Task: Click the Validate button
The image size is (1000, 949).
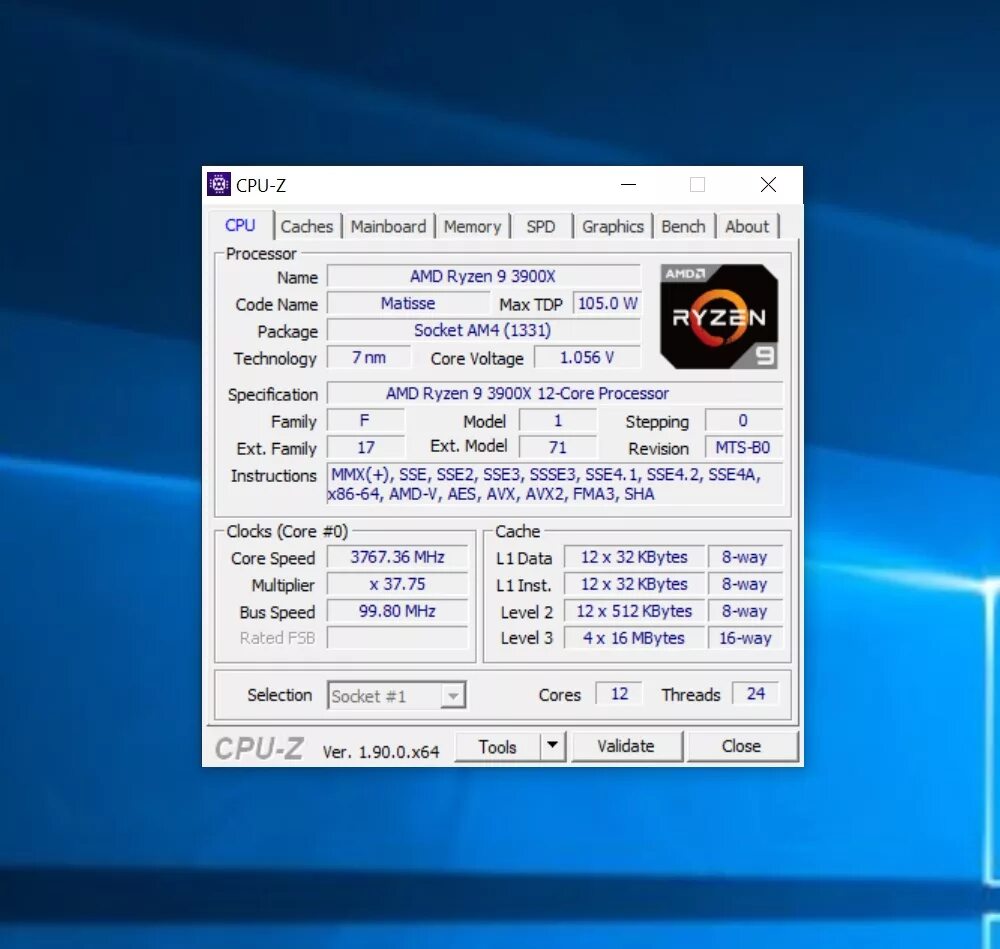Action: click(626, 746)
